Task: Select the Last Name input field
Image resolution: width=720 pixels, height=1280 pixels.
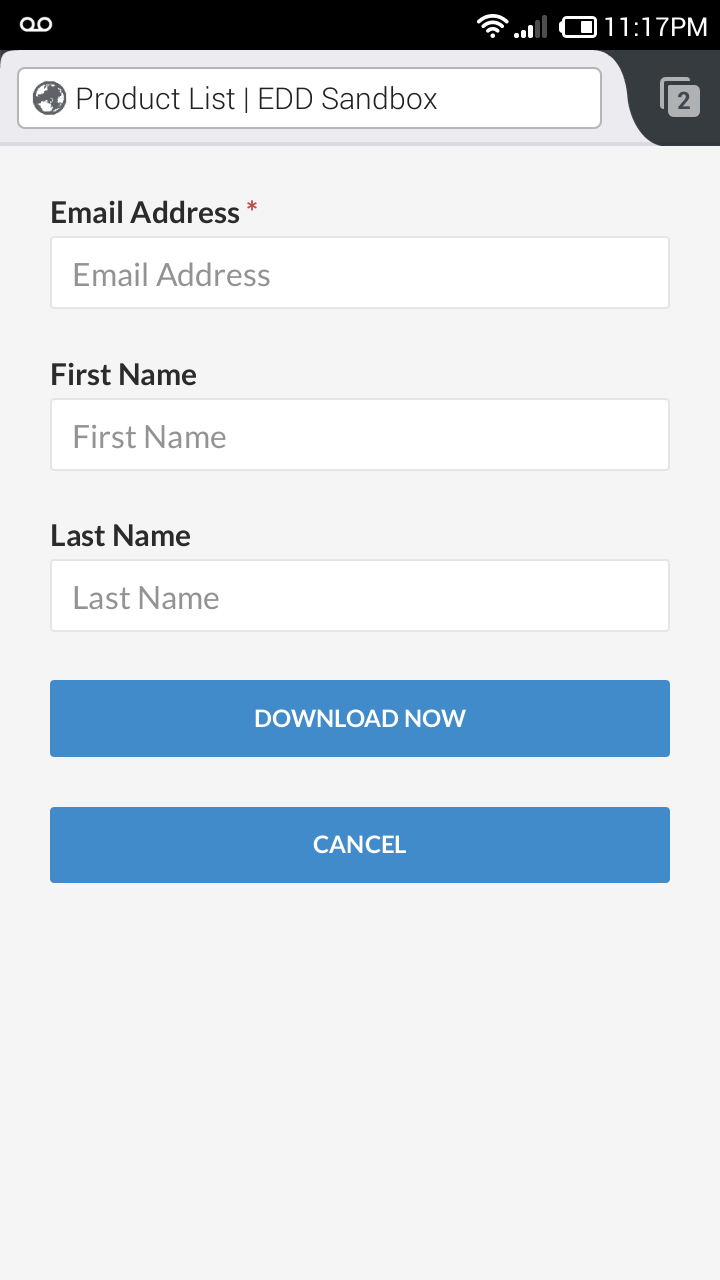Action: point(360,596)
